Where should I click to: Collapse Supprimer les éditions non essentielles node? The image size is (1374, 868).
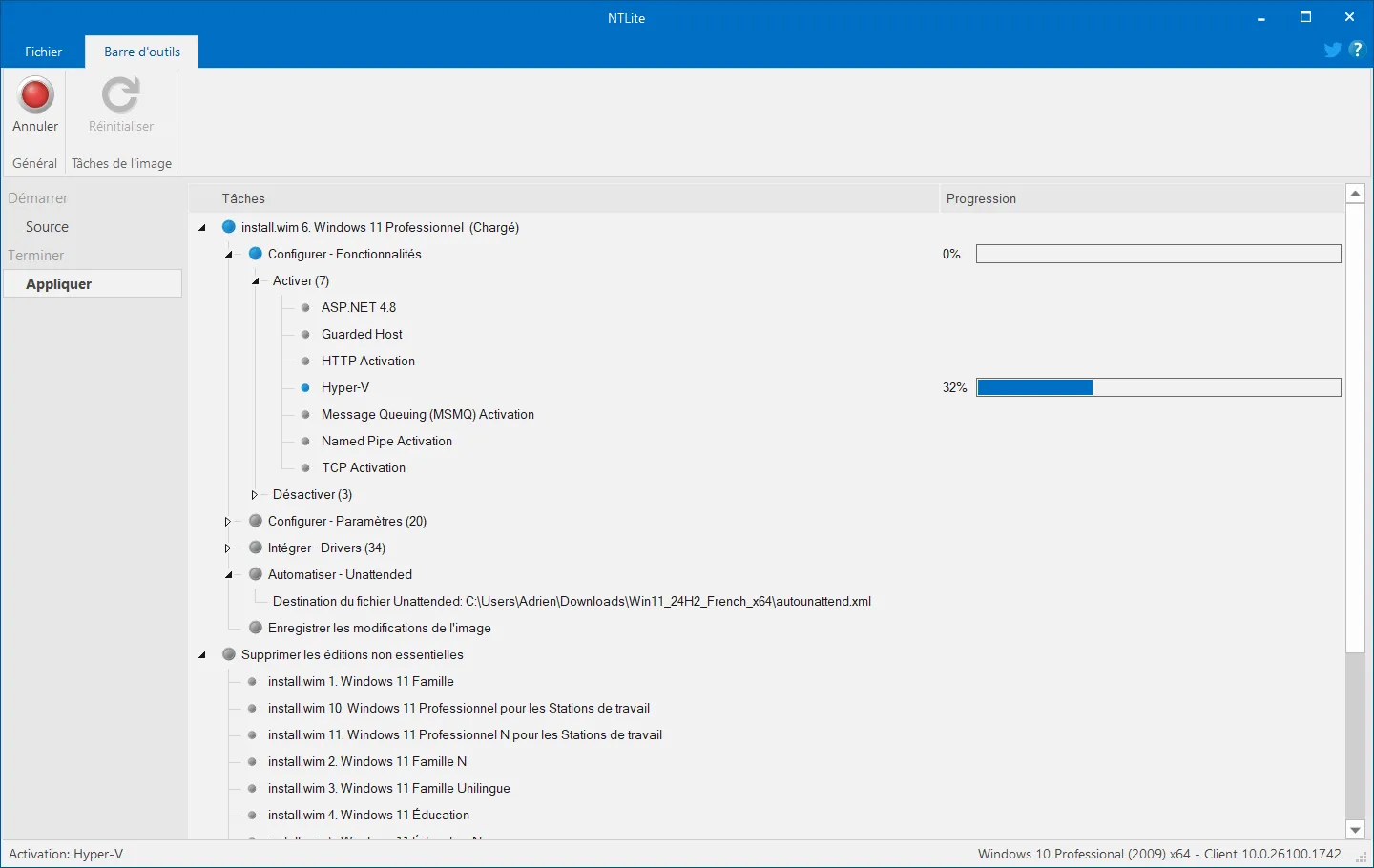202,655
